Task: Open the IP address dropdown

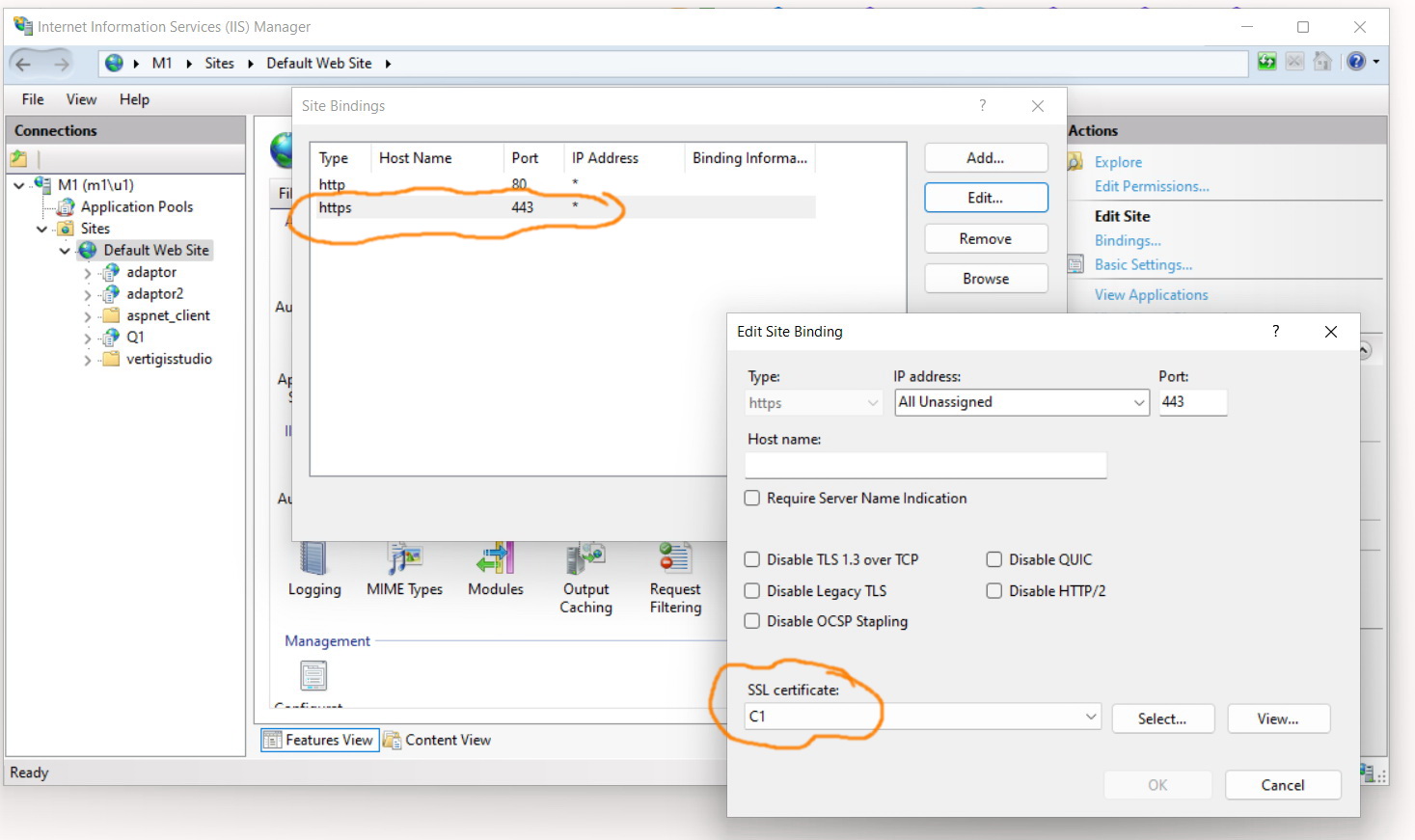Action: point(1140,402)
